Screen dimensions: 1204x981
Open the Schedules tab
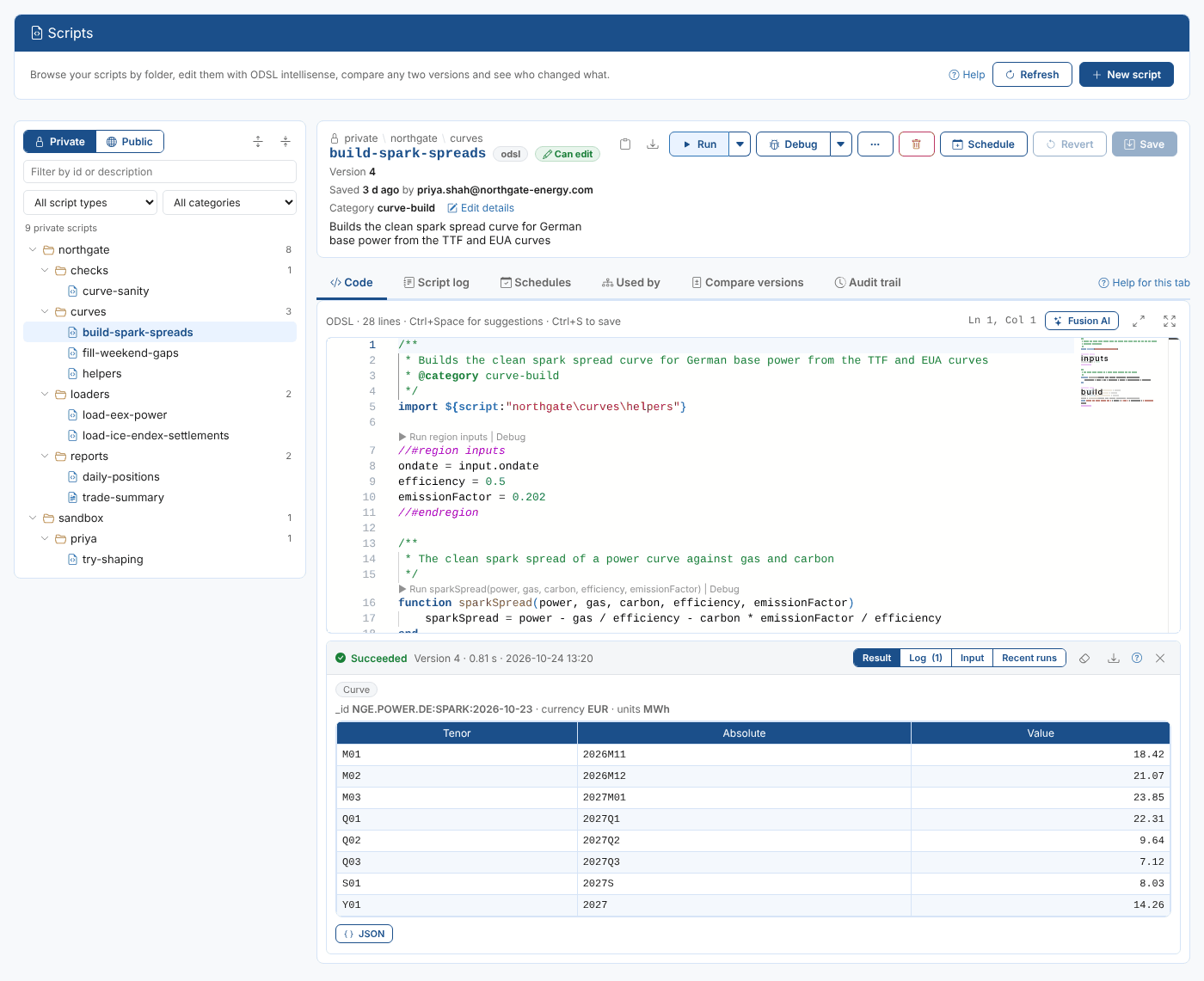tap(536, 283)
